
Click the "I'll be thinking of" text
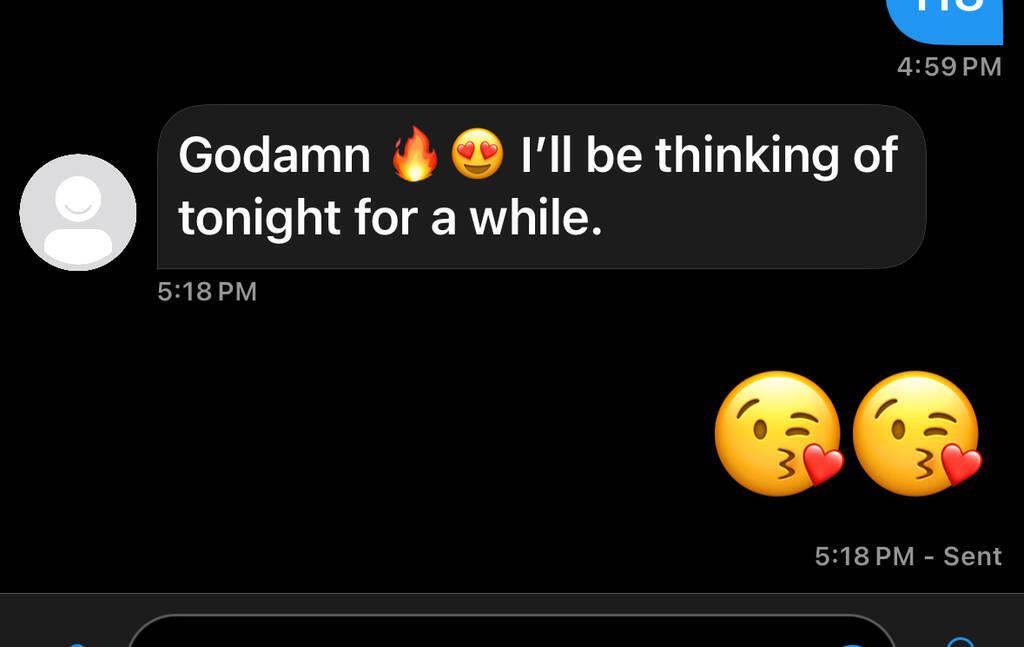pos(709,155)
